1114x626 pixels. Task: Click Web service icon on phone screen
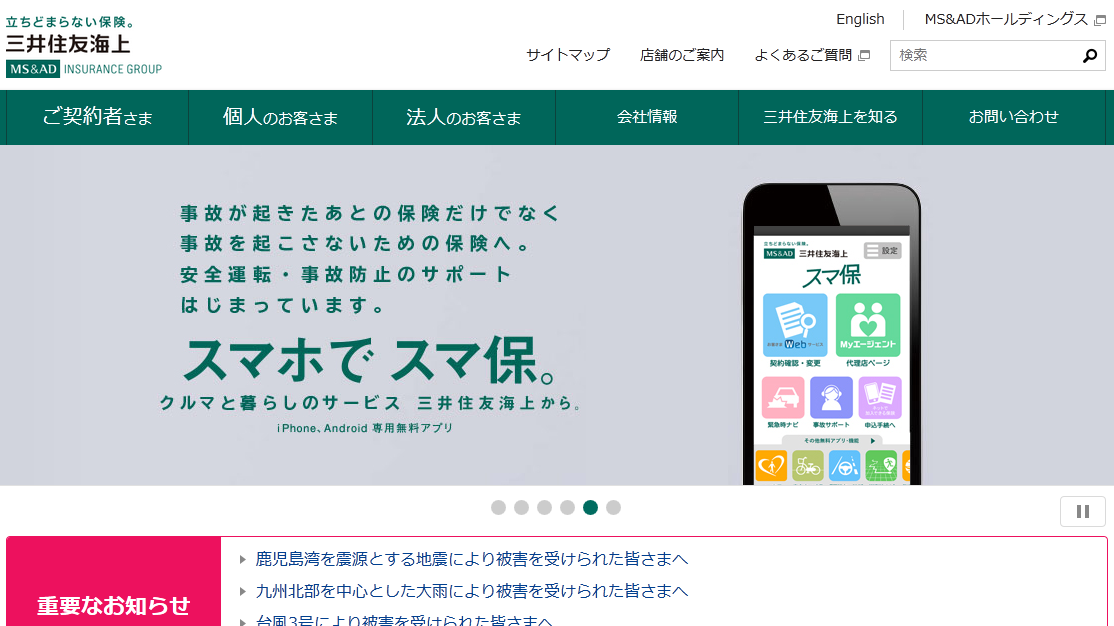(x=795, y=325)
